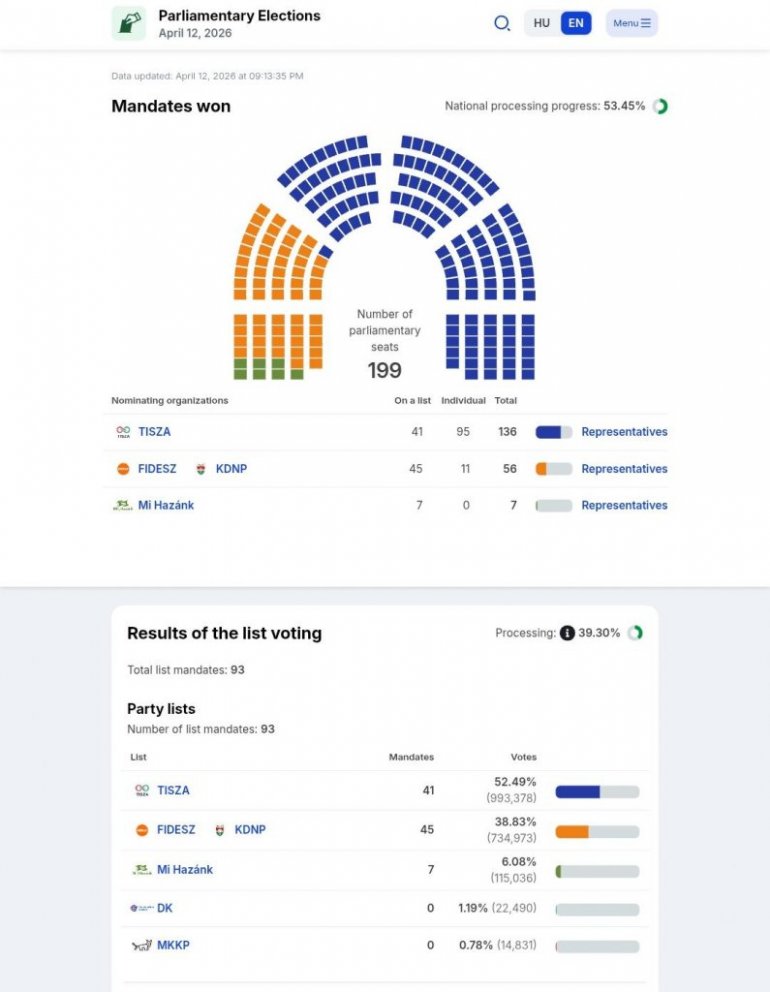Show FIDESZ-KDNP Representatives list

624,469
